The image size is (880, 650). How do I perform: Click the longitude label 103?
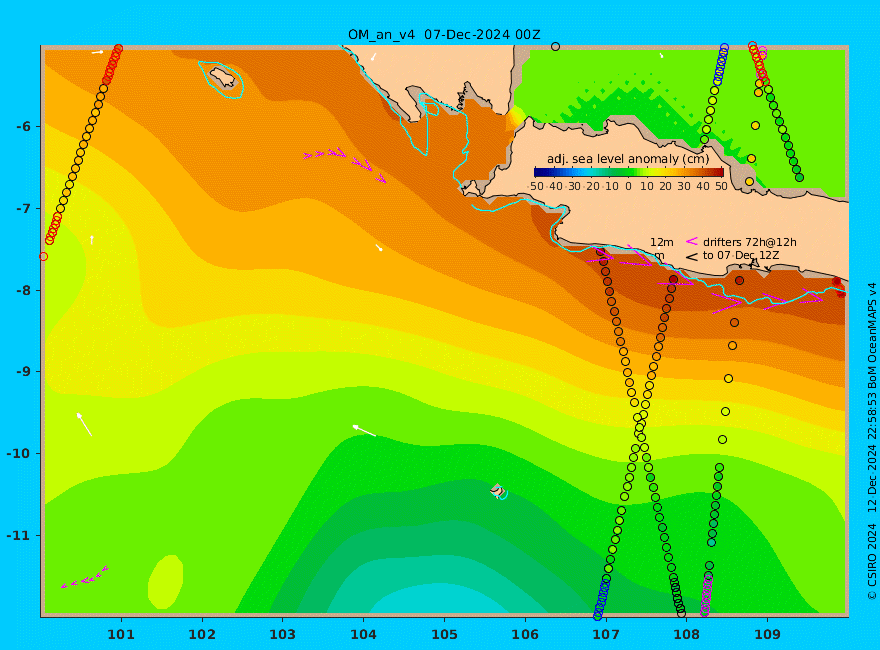[x=282, y=634]
